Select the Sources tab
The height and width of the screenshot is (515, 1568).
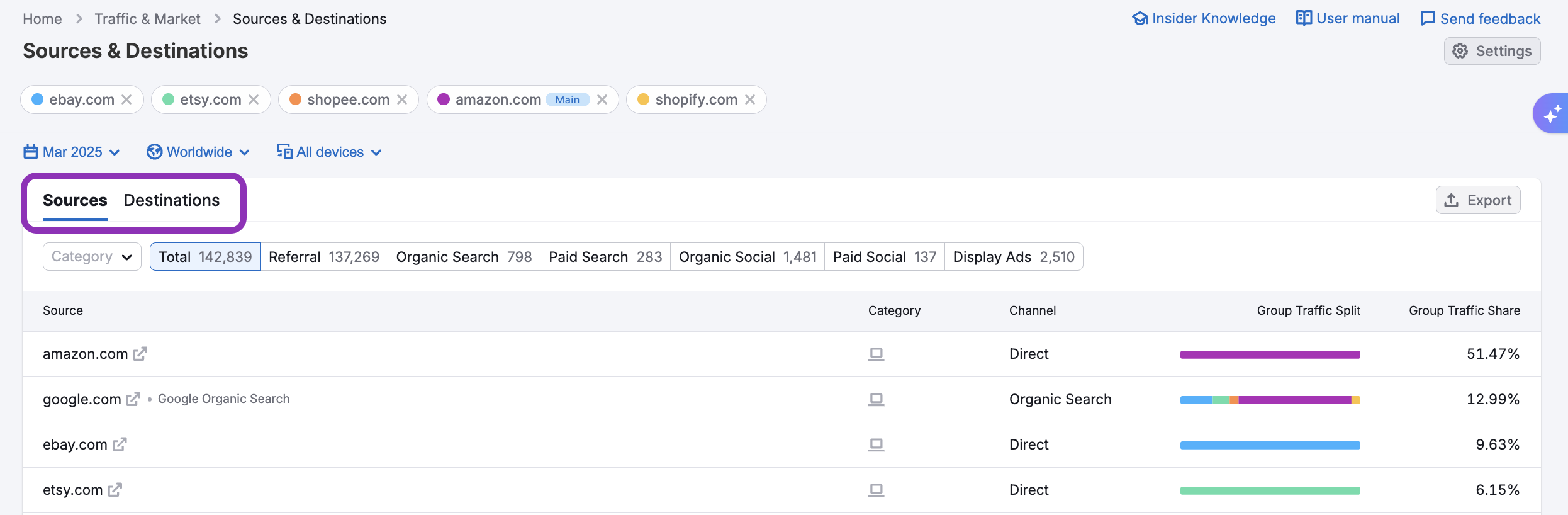tap(75, 200)
